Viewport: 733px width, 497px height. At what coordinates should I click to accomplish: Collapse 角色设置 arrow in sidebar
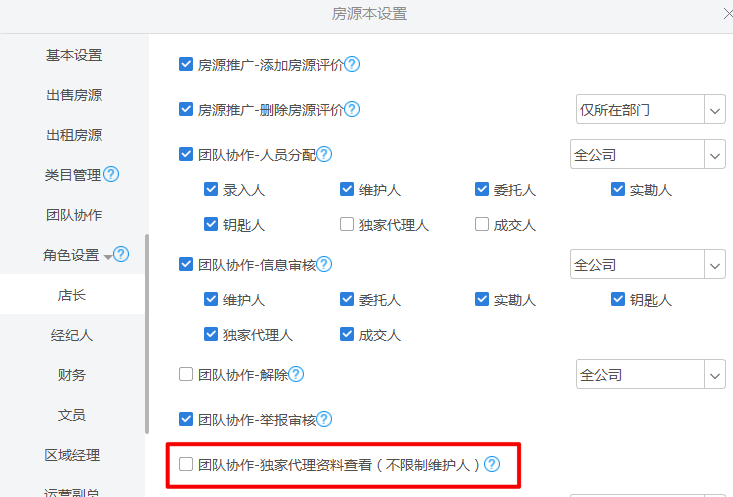[108, 257]
